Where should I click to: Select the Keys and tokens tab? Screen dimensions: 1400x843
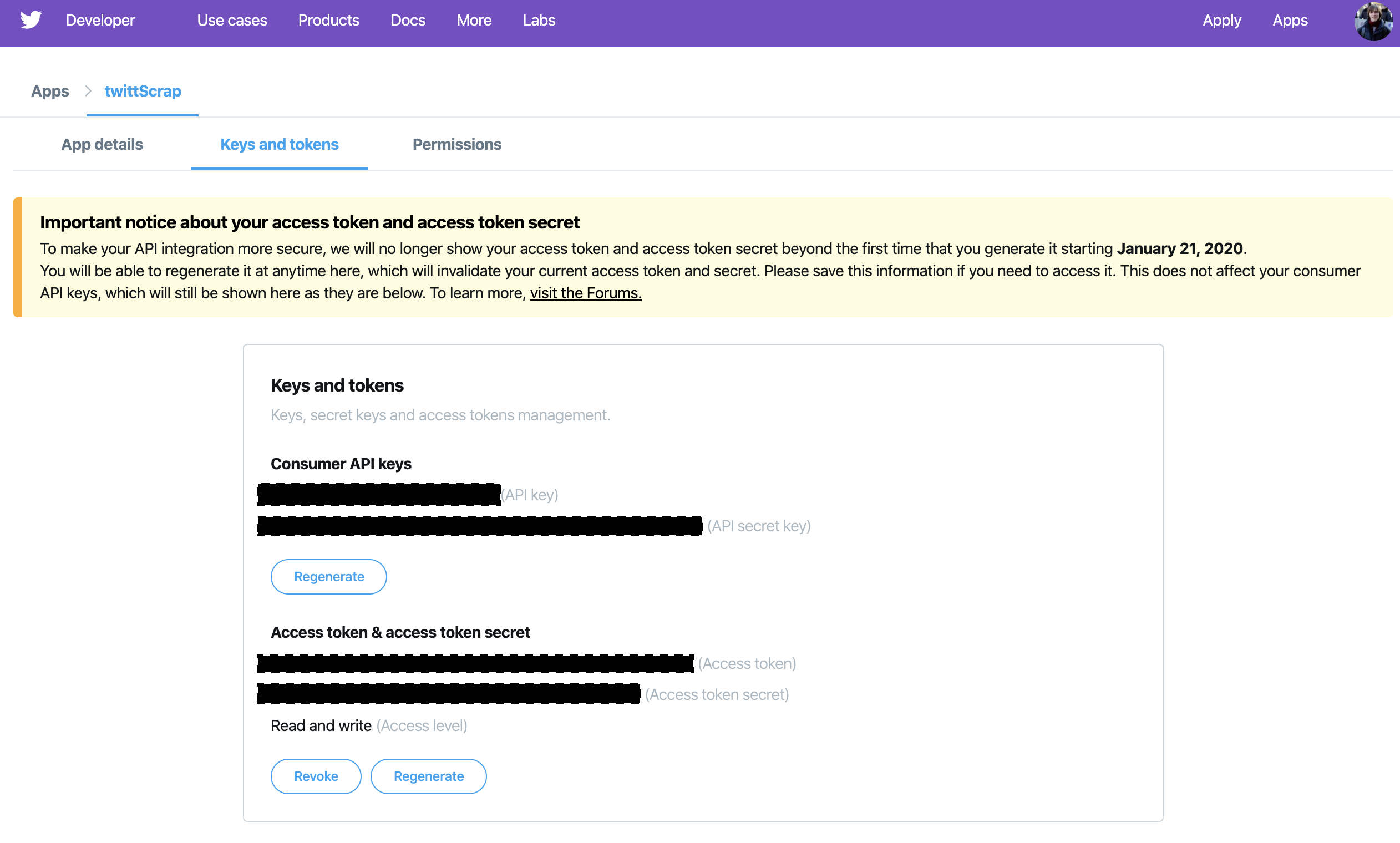(279, 144)
